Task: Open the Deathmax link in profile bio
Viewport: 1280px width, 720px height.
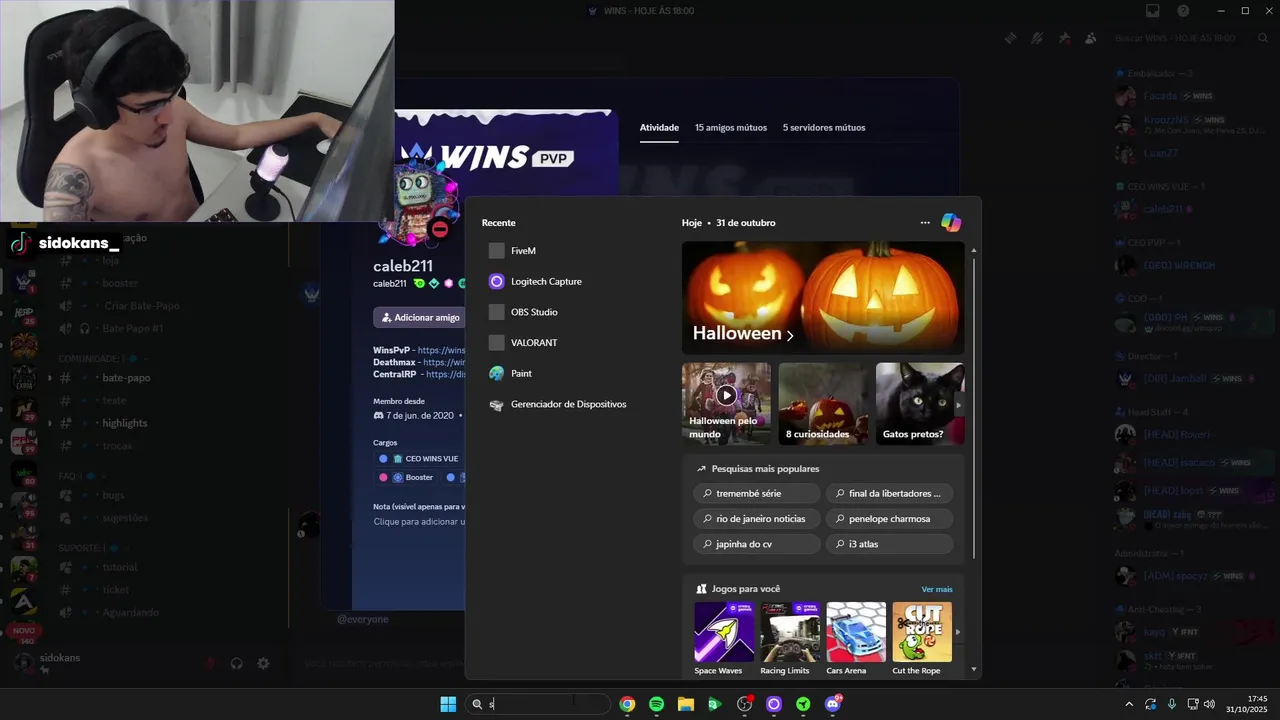Action: tap(444, 363)
